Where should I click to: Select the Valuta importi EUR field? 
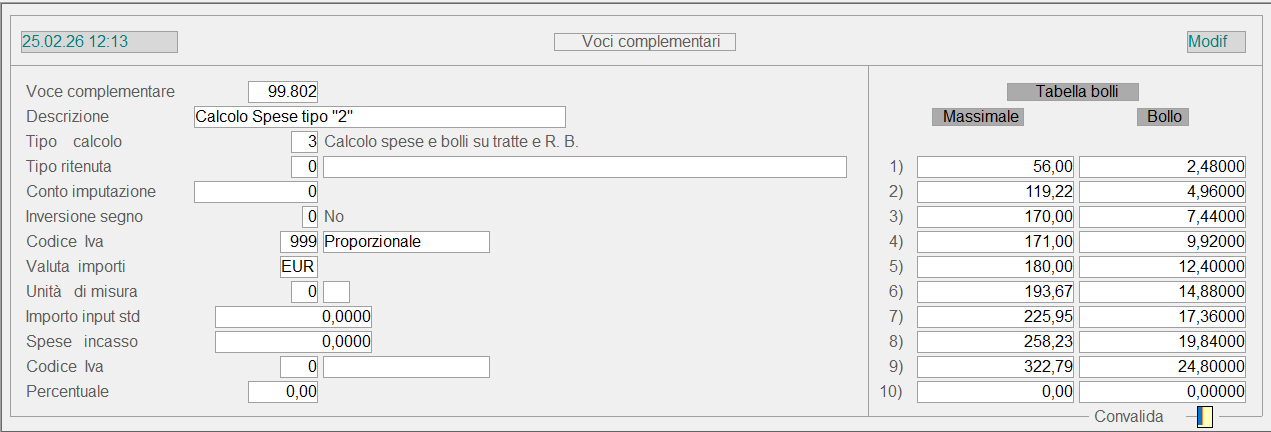(x=299, y=267)
